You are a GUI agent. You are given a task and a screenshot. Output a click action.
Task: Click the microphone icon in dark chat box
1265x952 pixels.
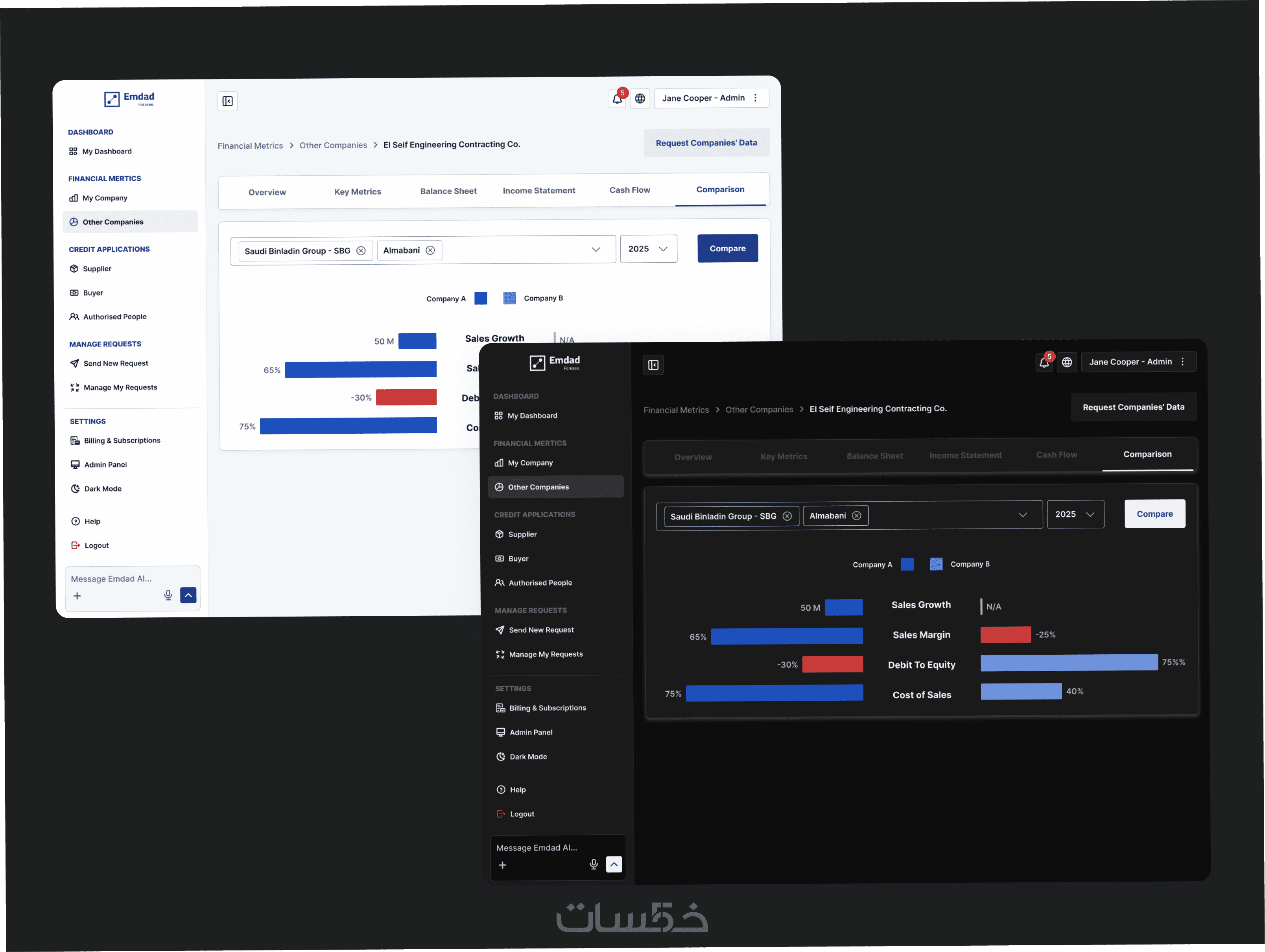point(594,865)
